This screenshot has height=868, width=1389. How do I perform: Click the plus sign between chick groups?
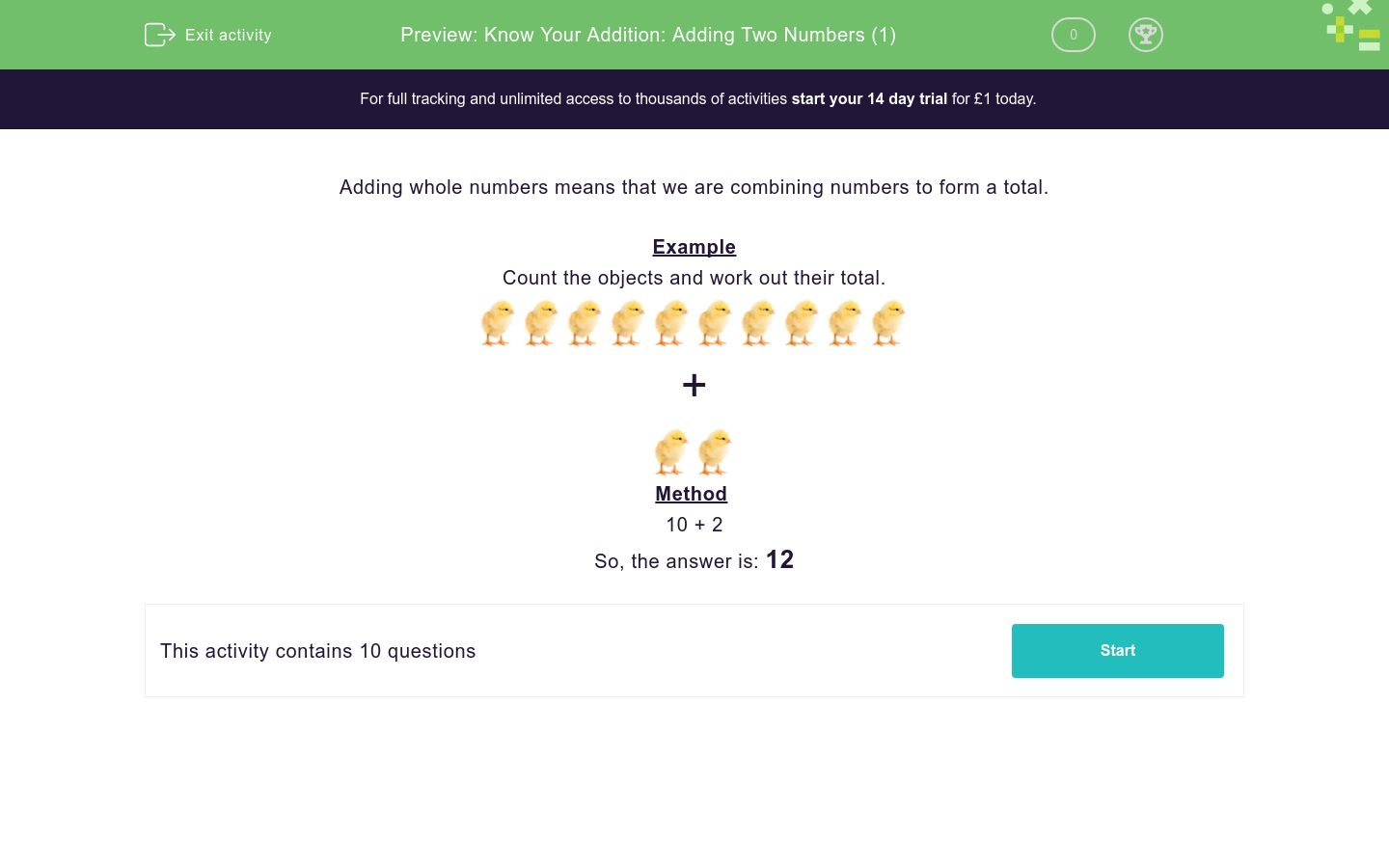point(694,385)
